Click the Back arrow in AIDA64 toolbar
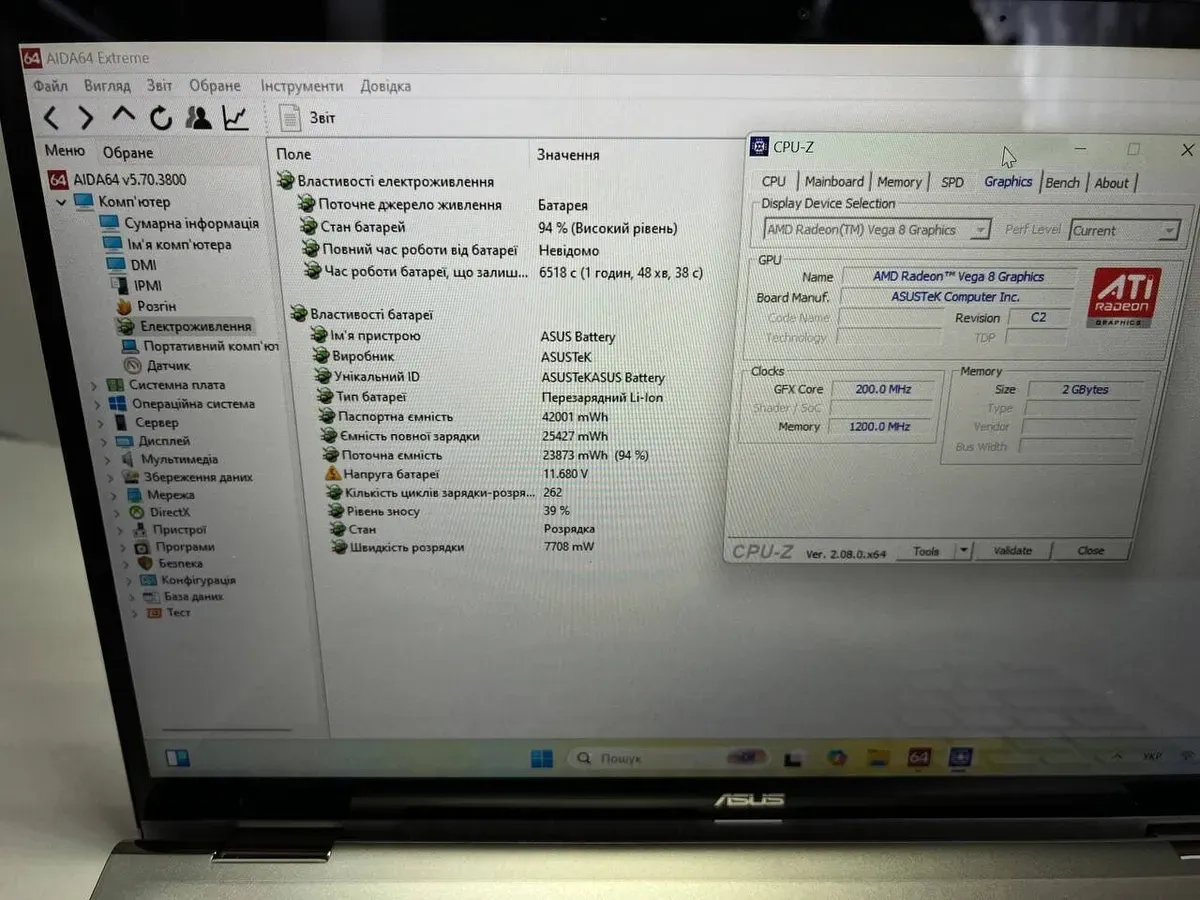This screenshot has width=1200, height=900. point(51,118)
